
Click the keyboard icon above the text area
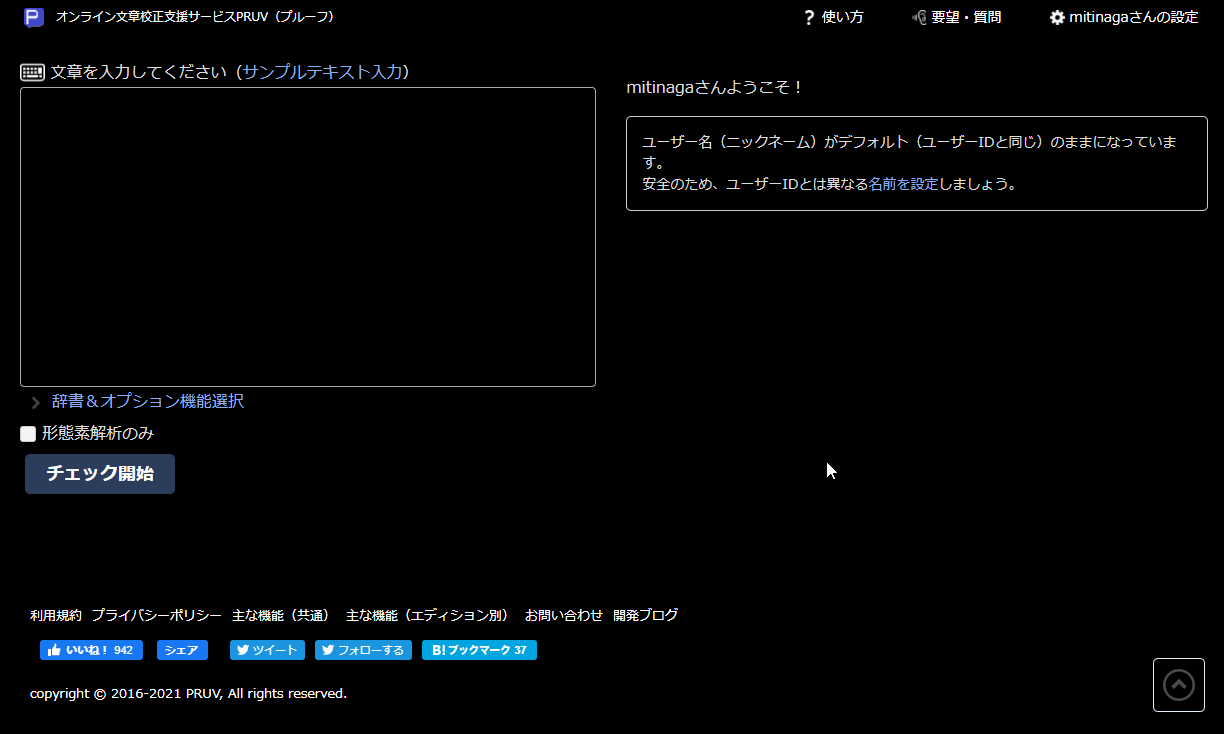tap(32, 72)
